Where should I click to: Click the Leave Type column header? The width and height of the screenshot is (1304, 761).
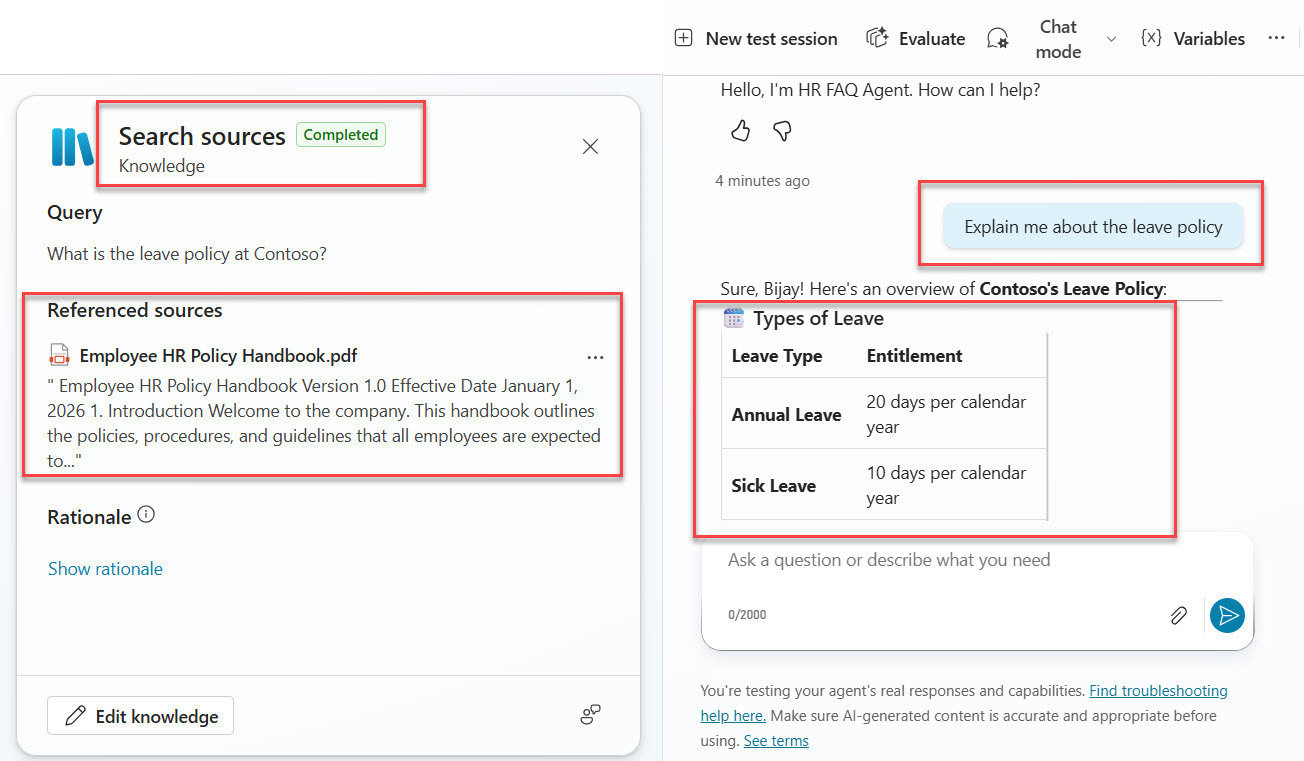(777, 356)
